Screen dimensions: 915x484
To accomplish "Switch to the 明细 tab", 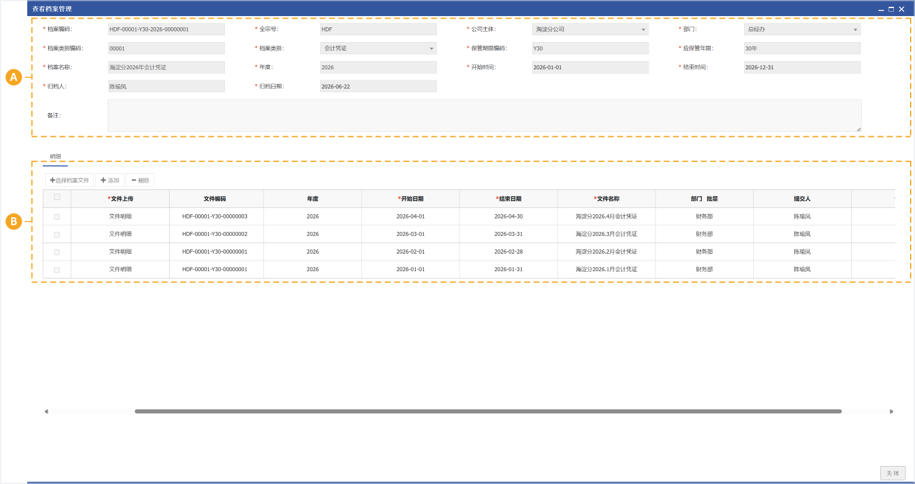I will [x=55, y=156].
